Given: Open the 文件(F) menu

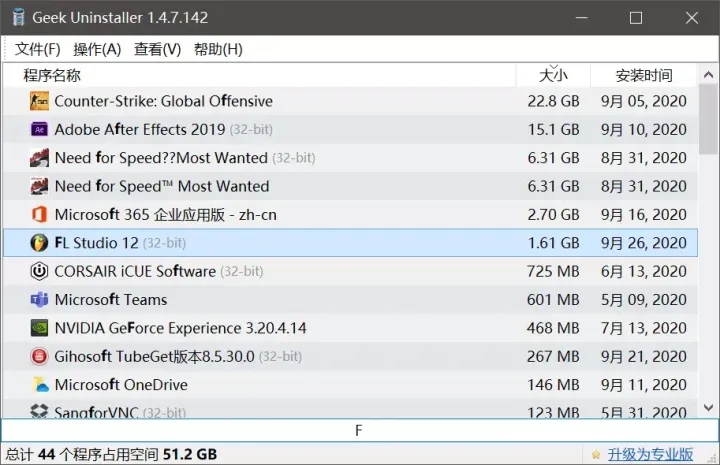Looking at the screenshot, I should pos(38,49).
